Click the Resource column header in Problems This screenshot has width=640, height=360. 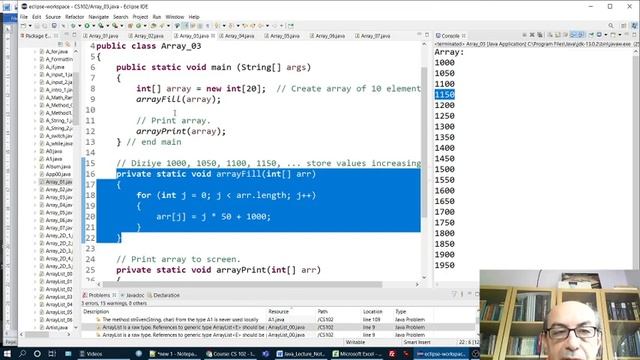click(291, 311)
